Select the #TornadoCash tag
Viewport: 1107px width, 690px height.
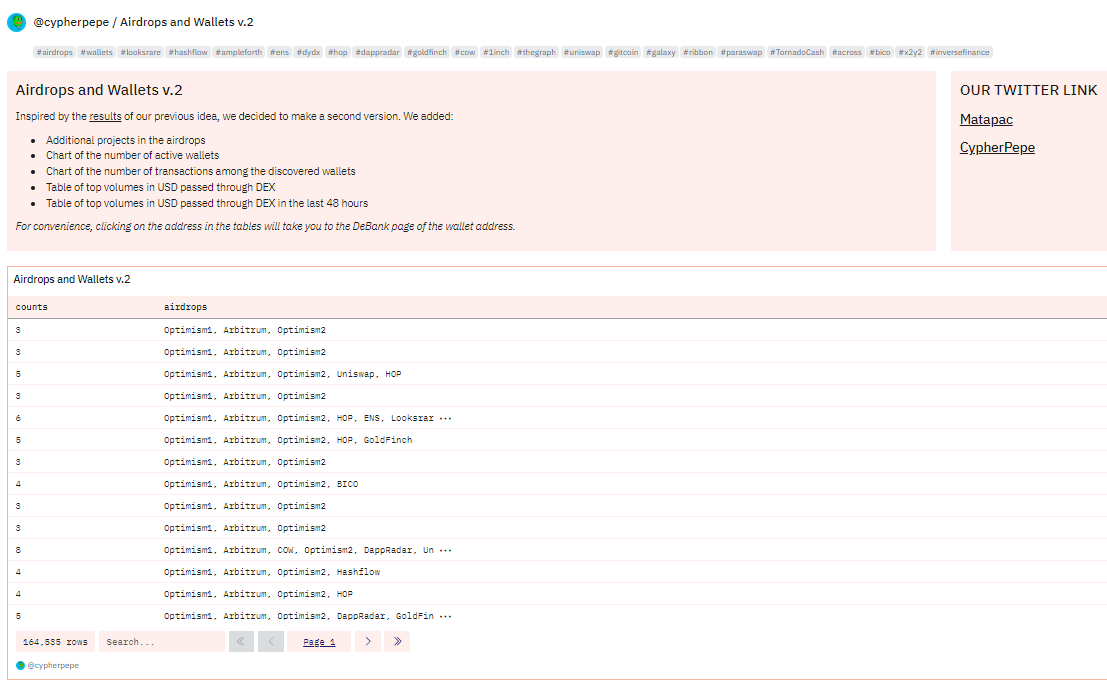coord(798,52)
